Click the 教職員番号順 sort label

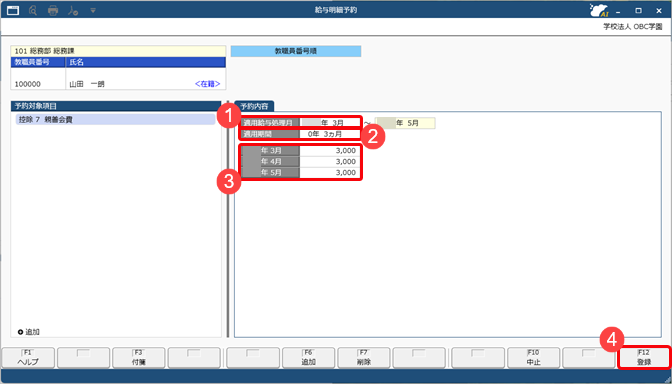(x=296, y=51)
